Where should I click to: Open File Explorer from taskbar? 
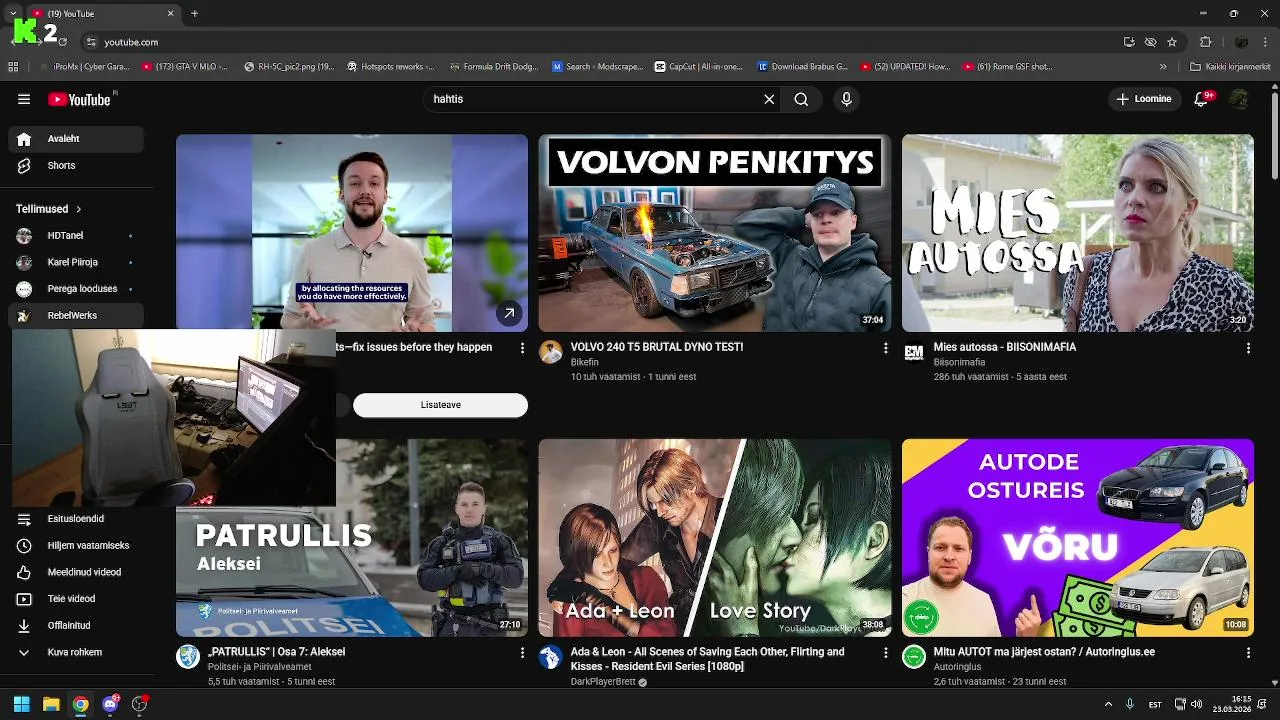(51, 704)
